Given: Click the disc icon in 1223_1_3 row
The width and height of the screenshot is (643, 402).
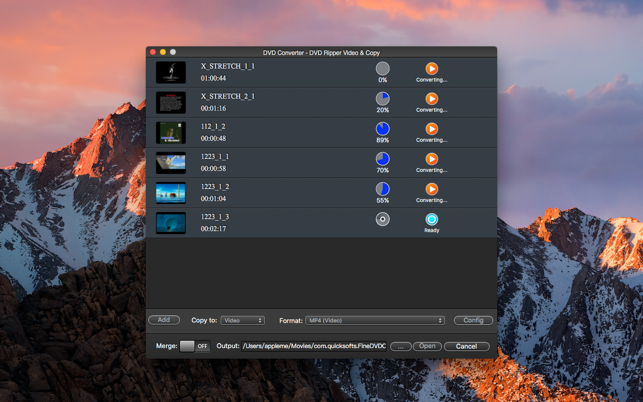Looking at the screenshot, I should pos(383,219).
